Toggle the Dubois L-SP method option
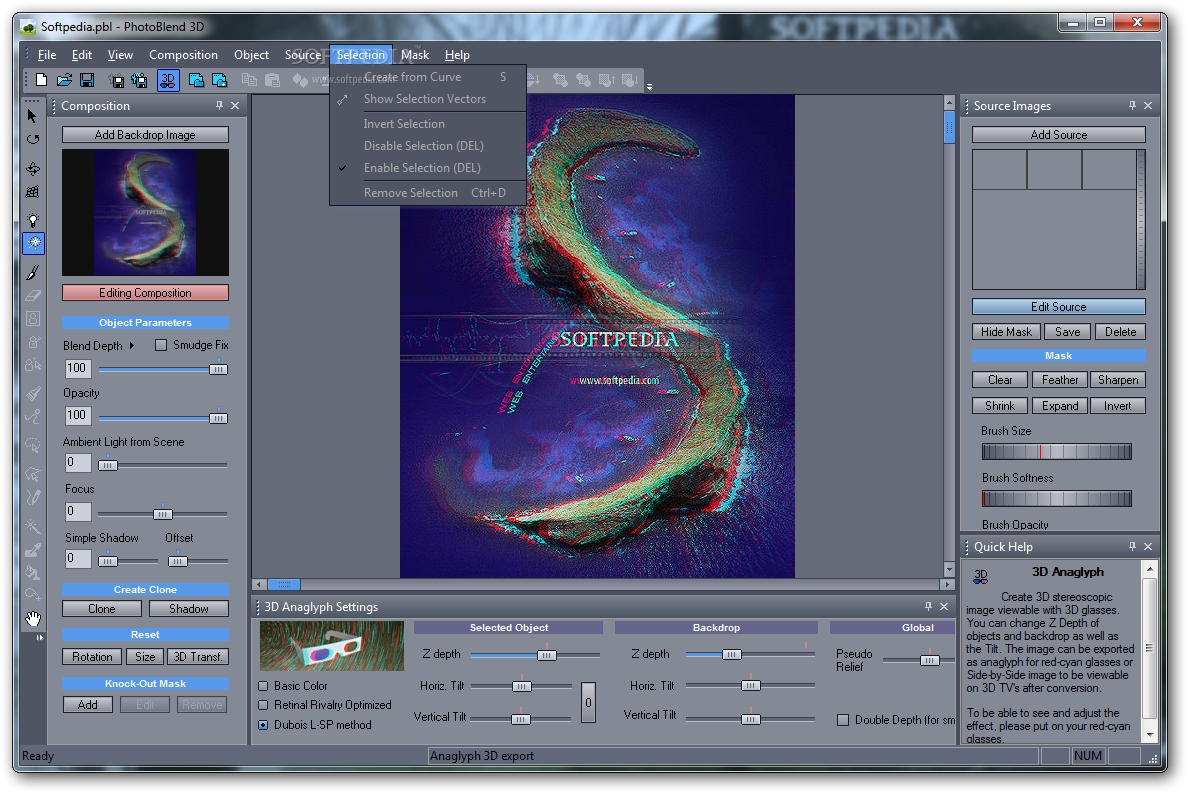1188x793 pixels. tap(264, 725)
